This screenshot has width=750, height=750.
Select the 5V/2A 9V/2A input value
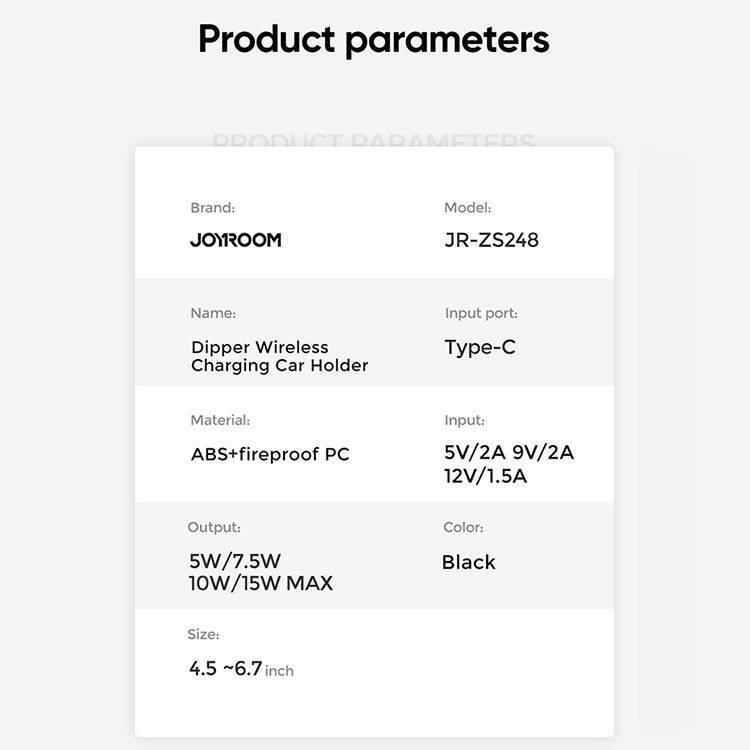pos(509,452)
